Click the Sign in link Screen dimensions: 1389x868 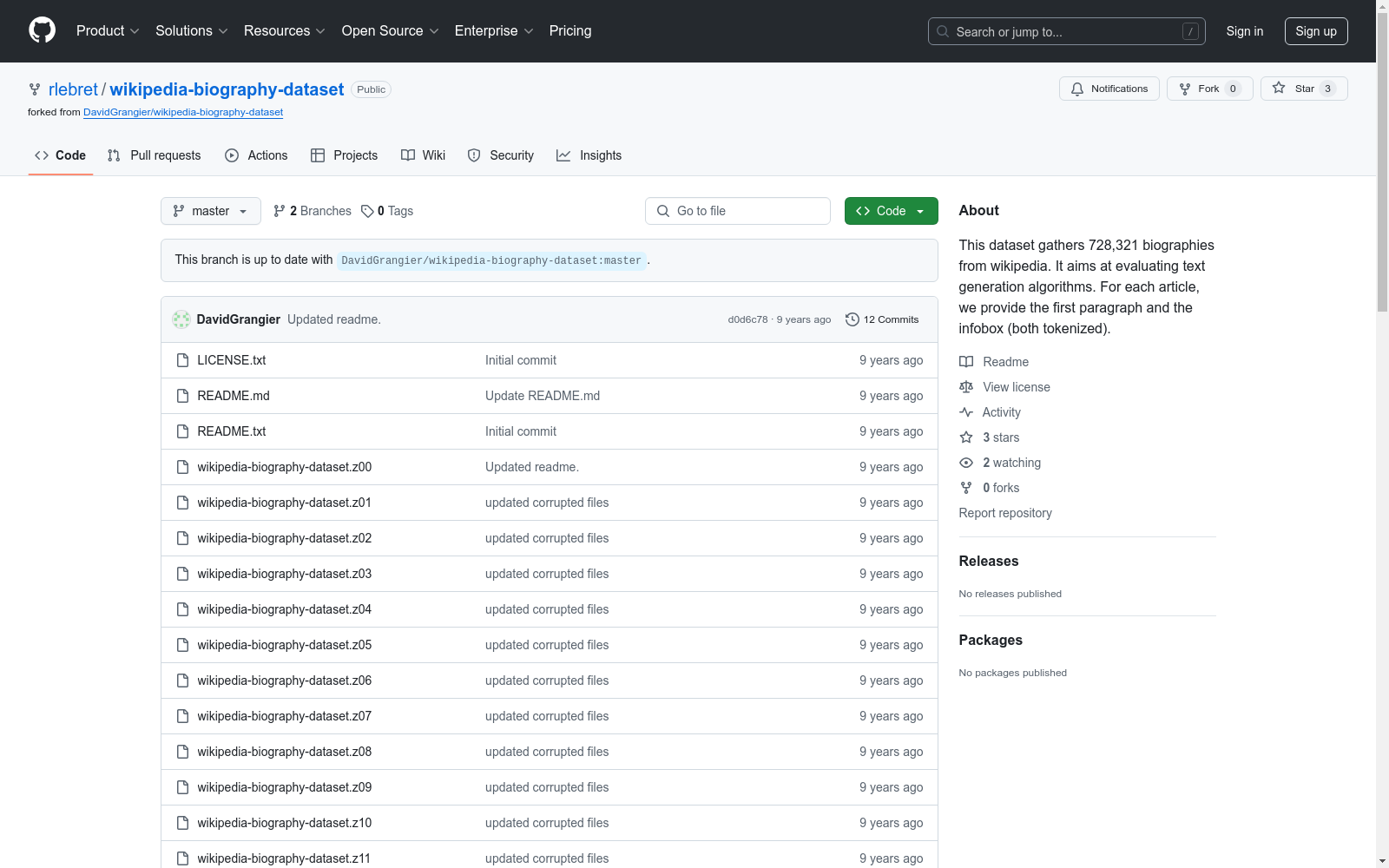coord(1245,31)
